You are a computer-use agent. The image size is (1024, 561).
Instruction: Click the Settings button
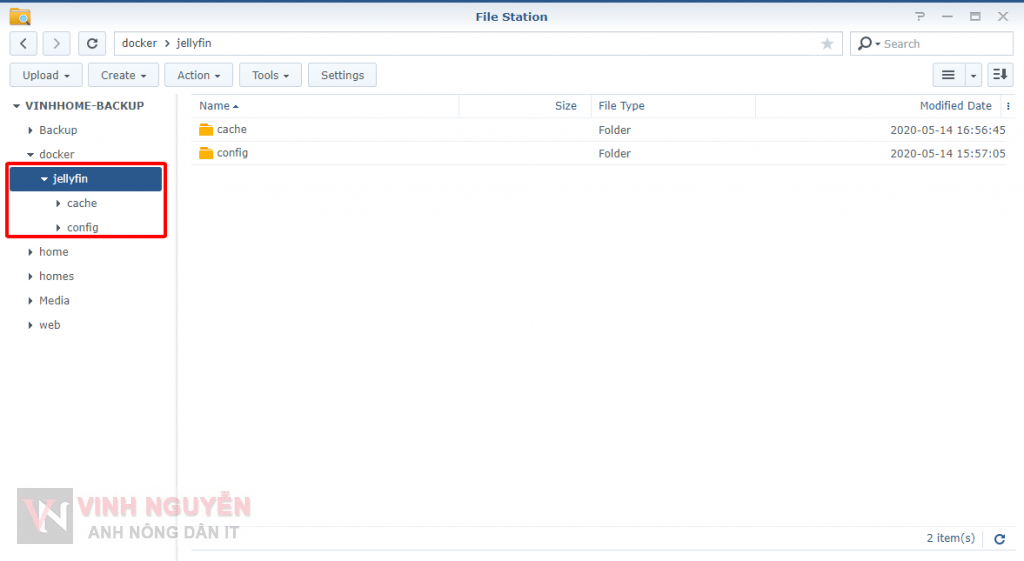tap(342, 75)
